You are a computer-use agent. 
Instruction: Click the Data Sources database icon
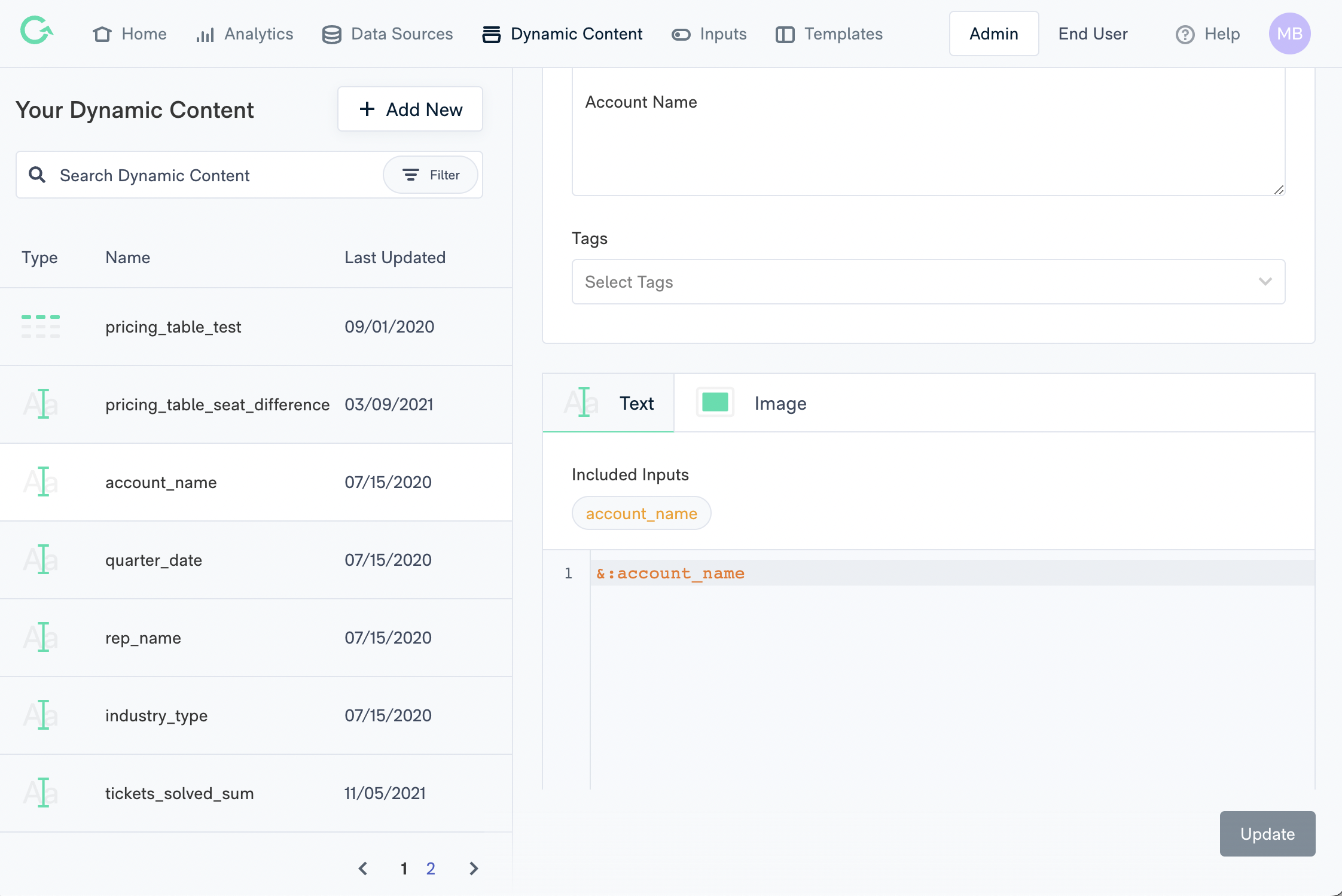coord(331,35)
